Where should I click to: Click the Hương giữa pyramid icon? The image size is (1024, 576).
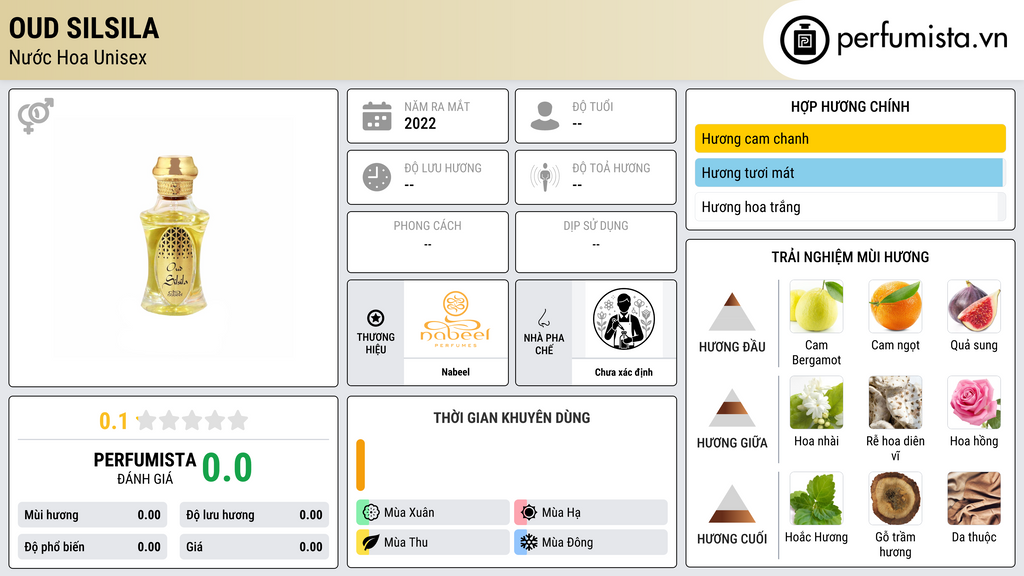[x=732, y=408]
